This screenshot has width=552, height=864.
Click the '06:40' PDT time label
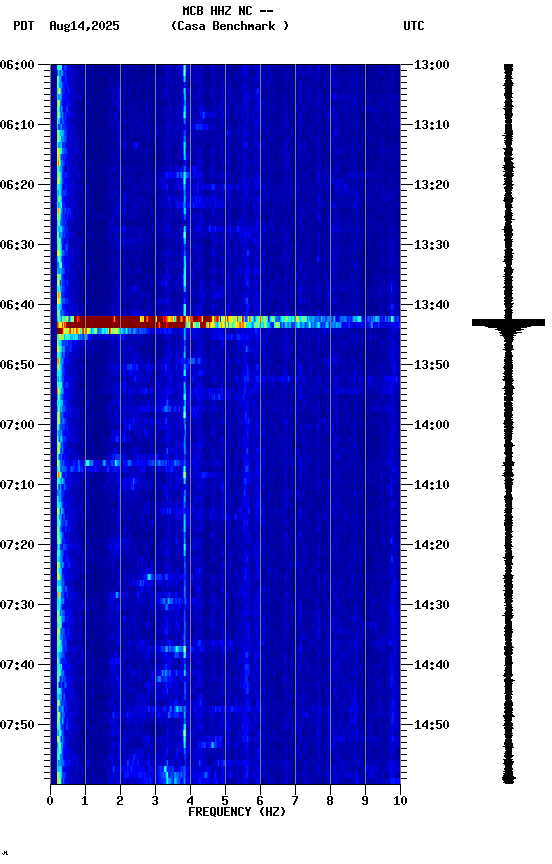coord(17,305)
